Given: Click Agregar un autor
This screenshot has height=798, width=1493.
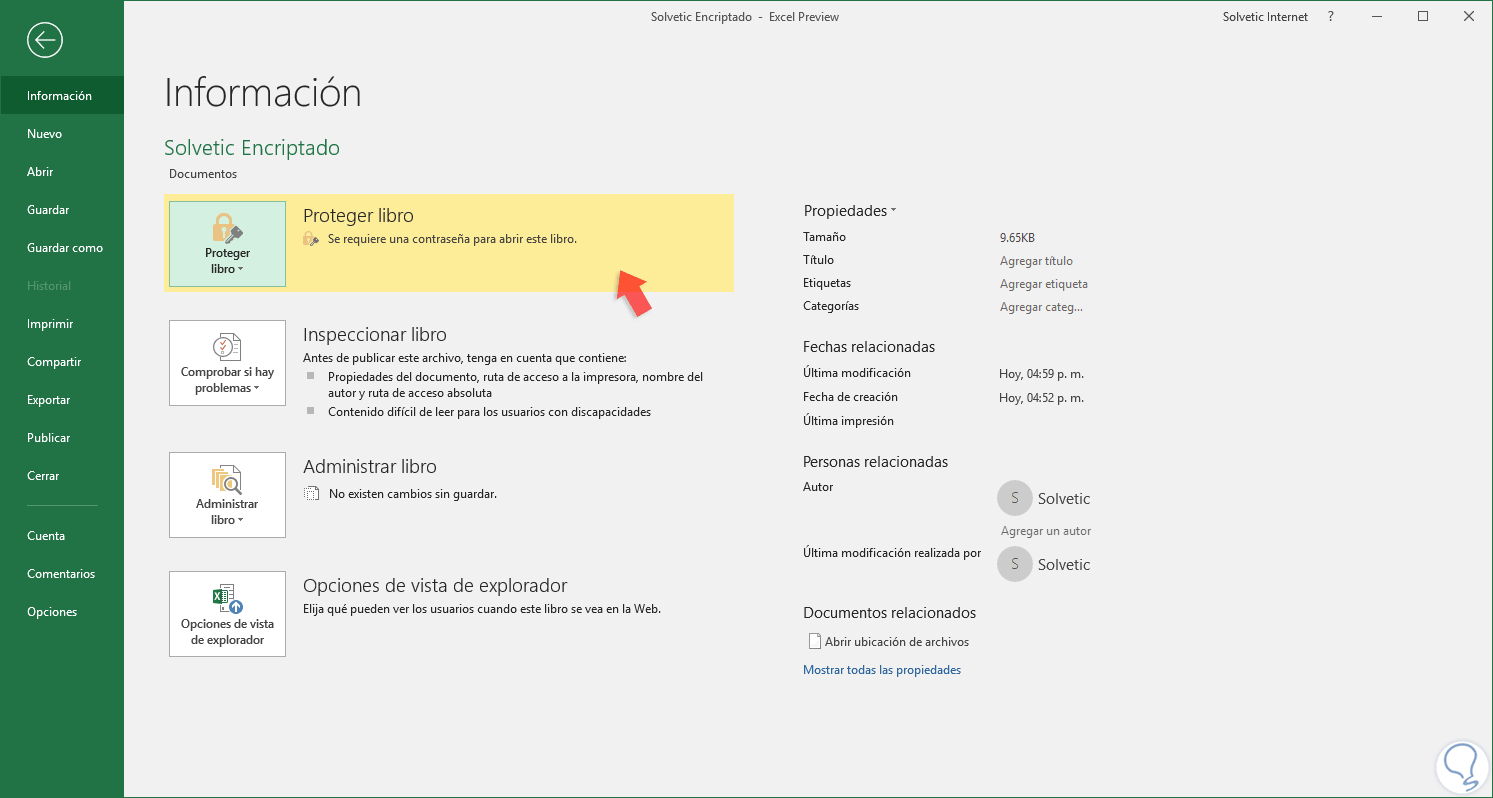Looking at the screenshot, I should [x=1046, y=531].
